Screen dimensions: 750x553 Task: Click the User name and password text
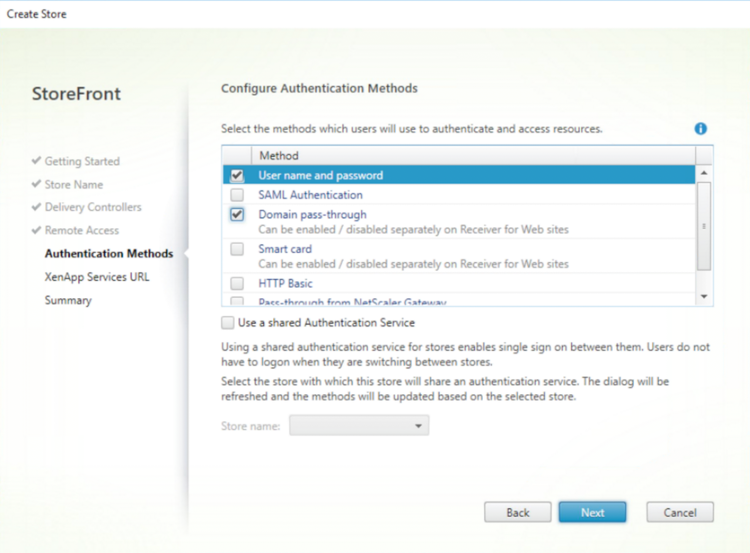coord(320,176)
